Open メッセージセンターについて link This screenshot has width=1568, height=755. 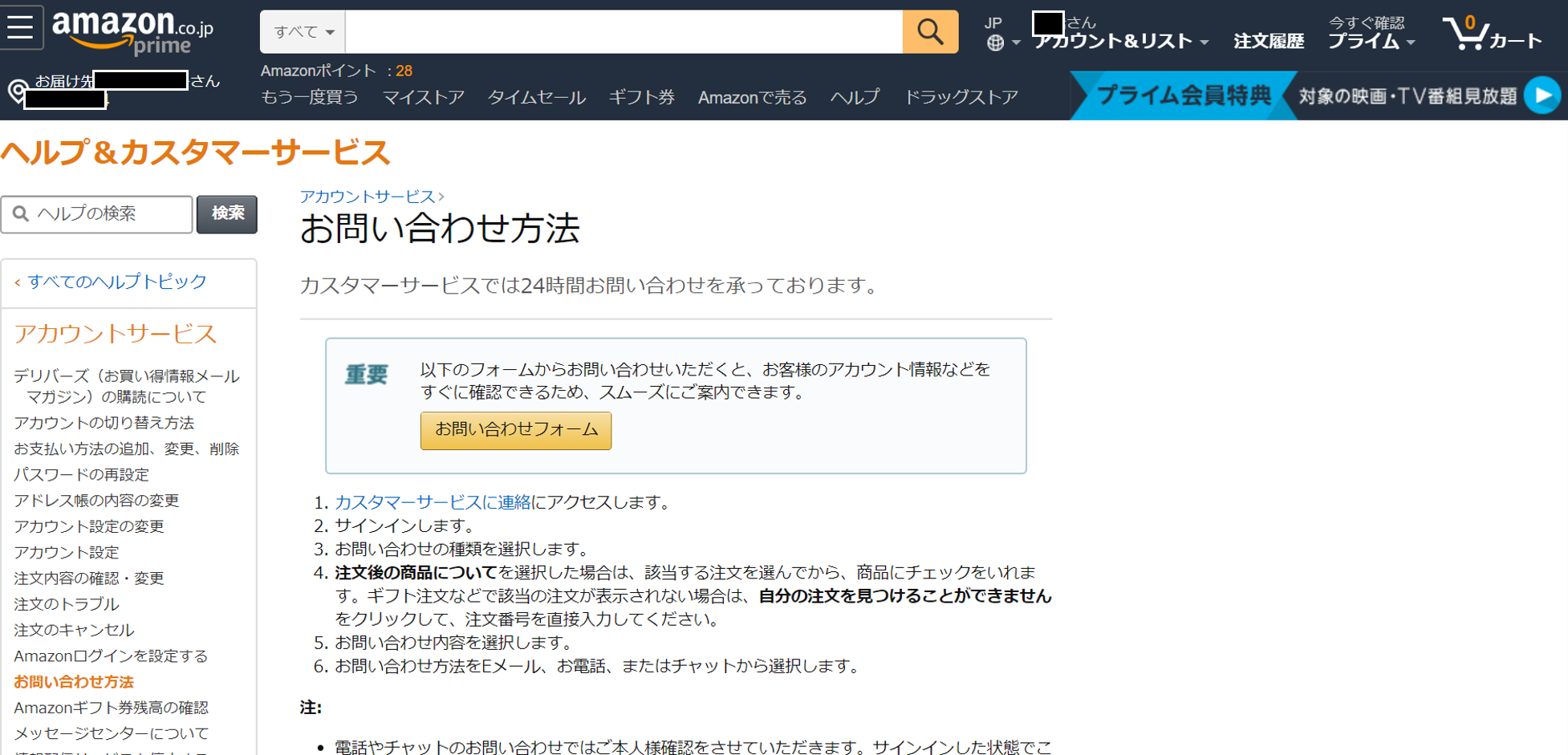coord(111,733)
